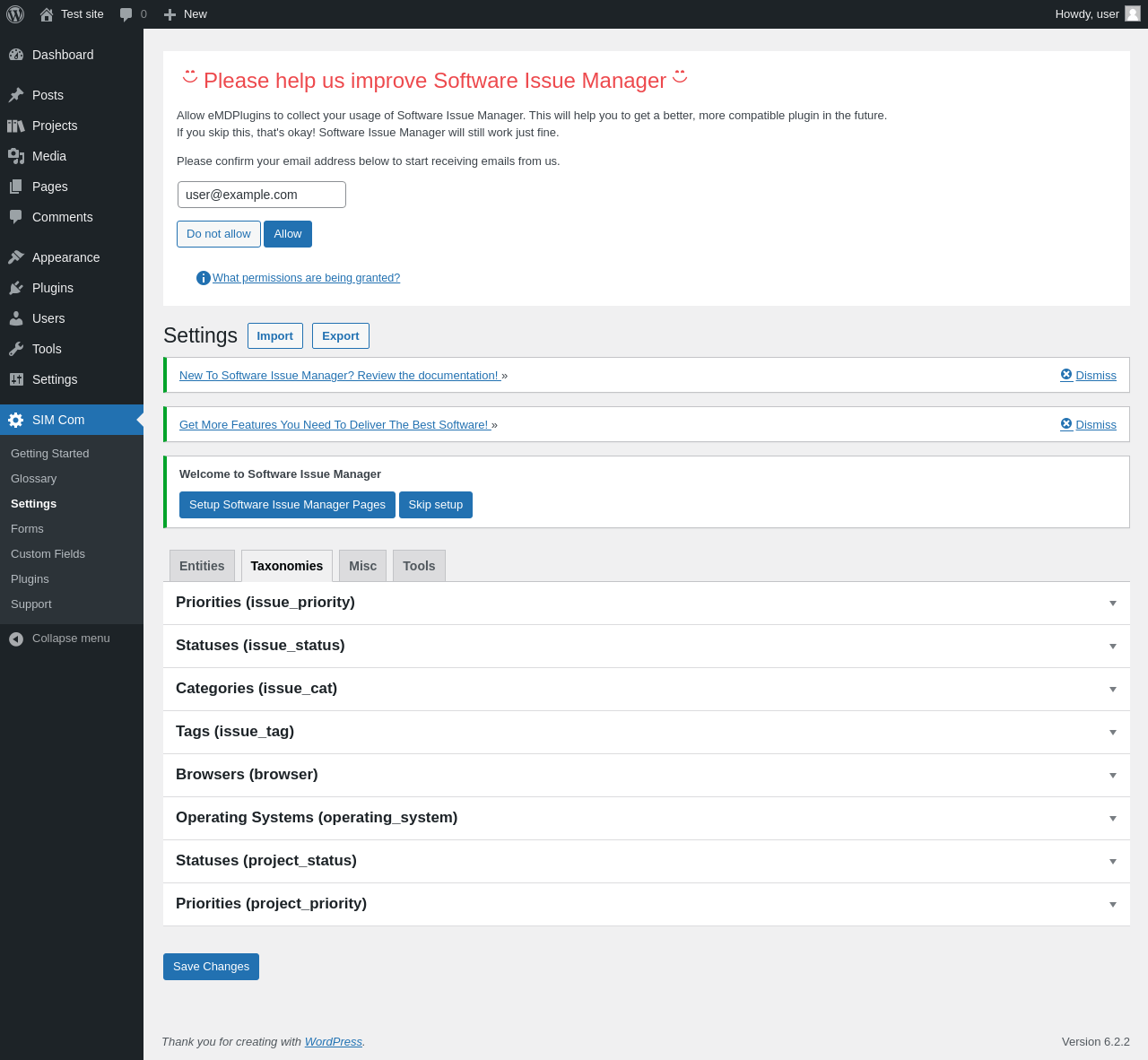The image size is (1148, 1060).
Task: Select the Taxonomies tab
Action: [x=287, y=566]
